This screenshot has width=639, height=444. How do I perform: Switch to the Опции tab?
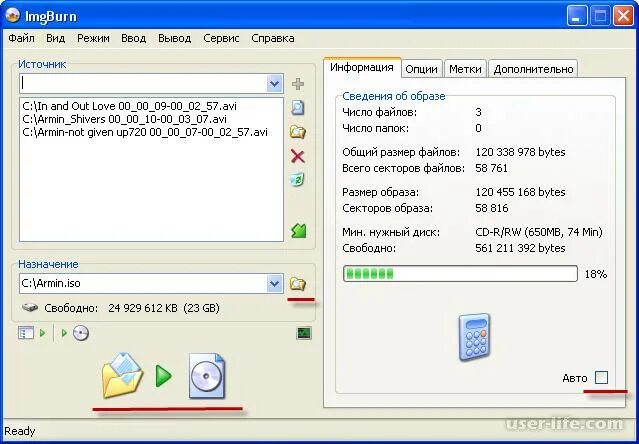421,69
